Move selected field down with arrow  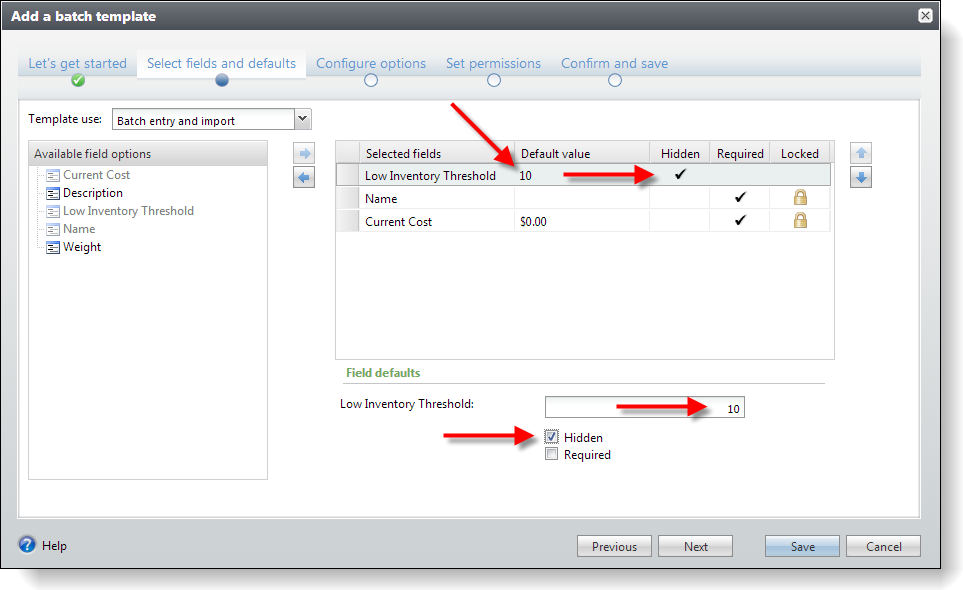861,177
